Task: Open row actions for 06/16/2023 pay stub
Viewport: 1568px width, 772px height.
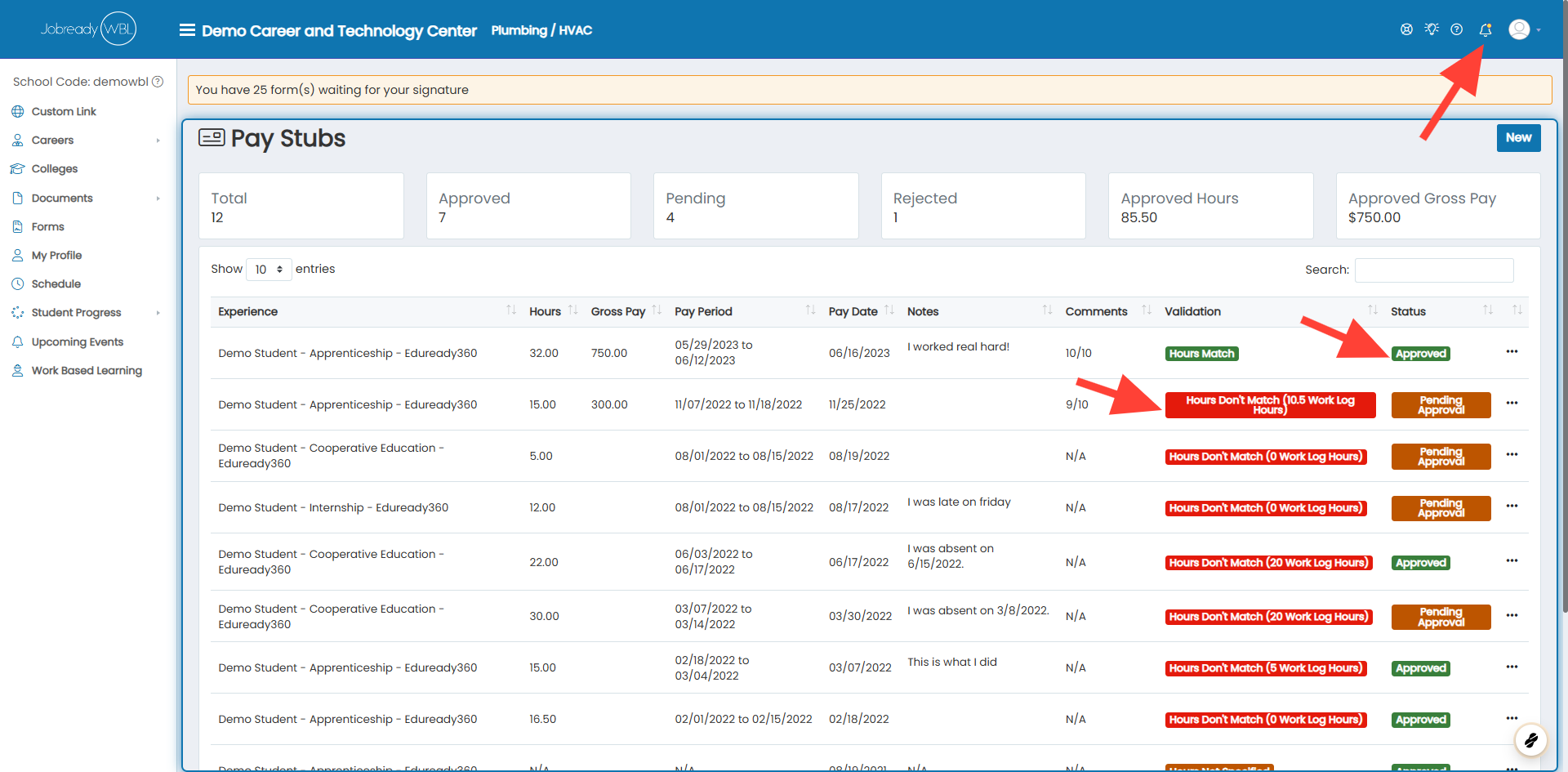Action: (1512, 352)
